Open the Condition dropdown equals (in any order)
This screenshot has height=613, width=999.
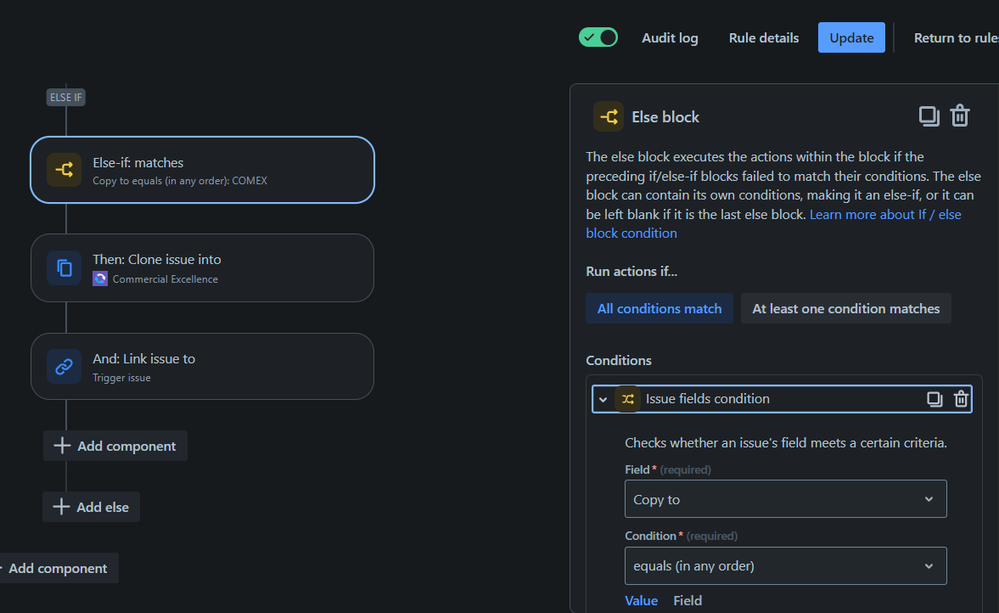786,566
